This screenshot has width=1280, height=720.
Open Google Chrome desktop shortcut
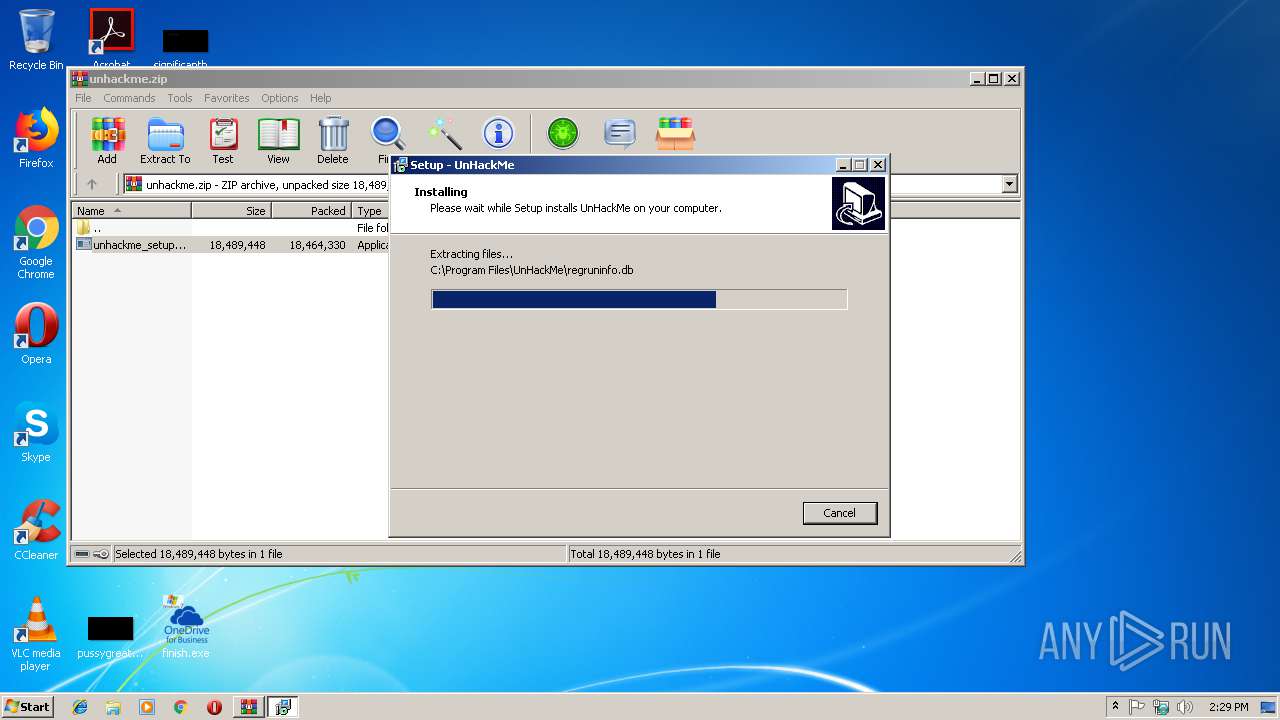point(36,243)
